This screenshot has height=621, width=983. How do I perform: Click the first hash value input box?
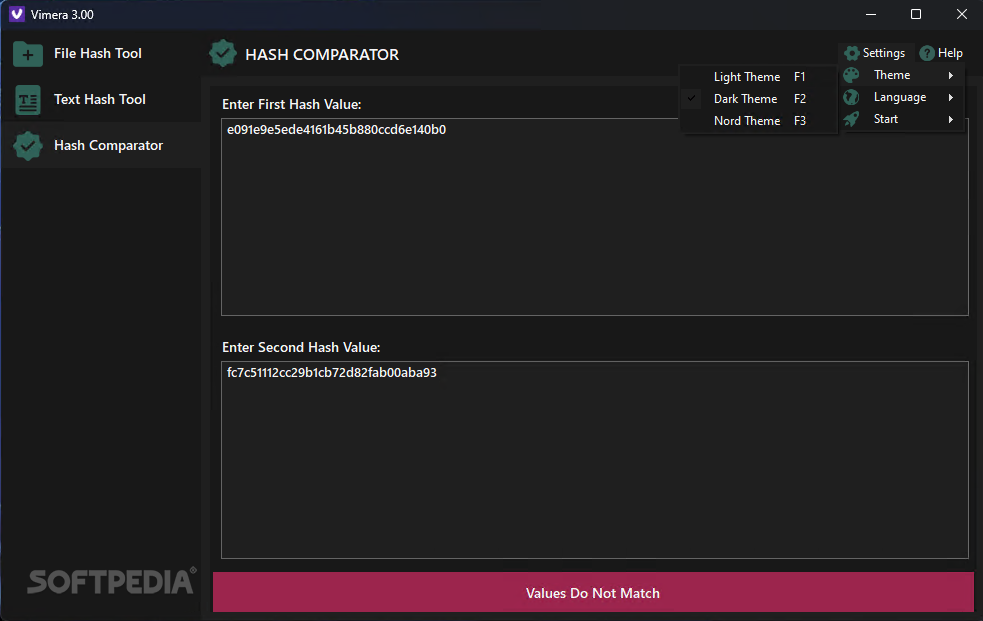pos(594,217)
